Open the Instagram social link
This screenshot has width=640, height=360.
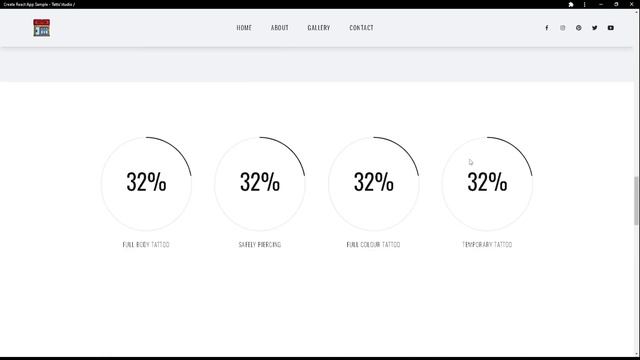tap(562, 28)
